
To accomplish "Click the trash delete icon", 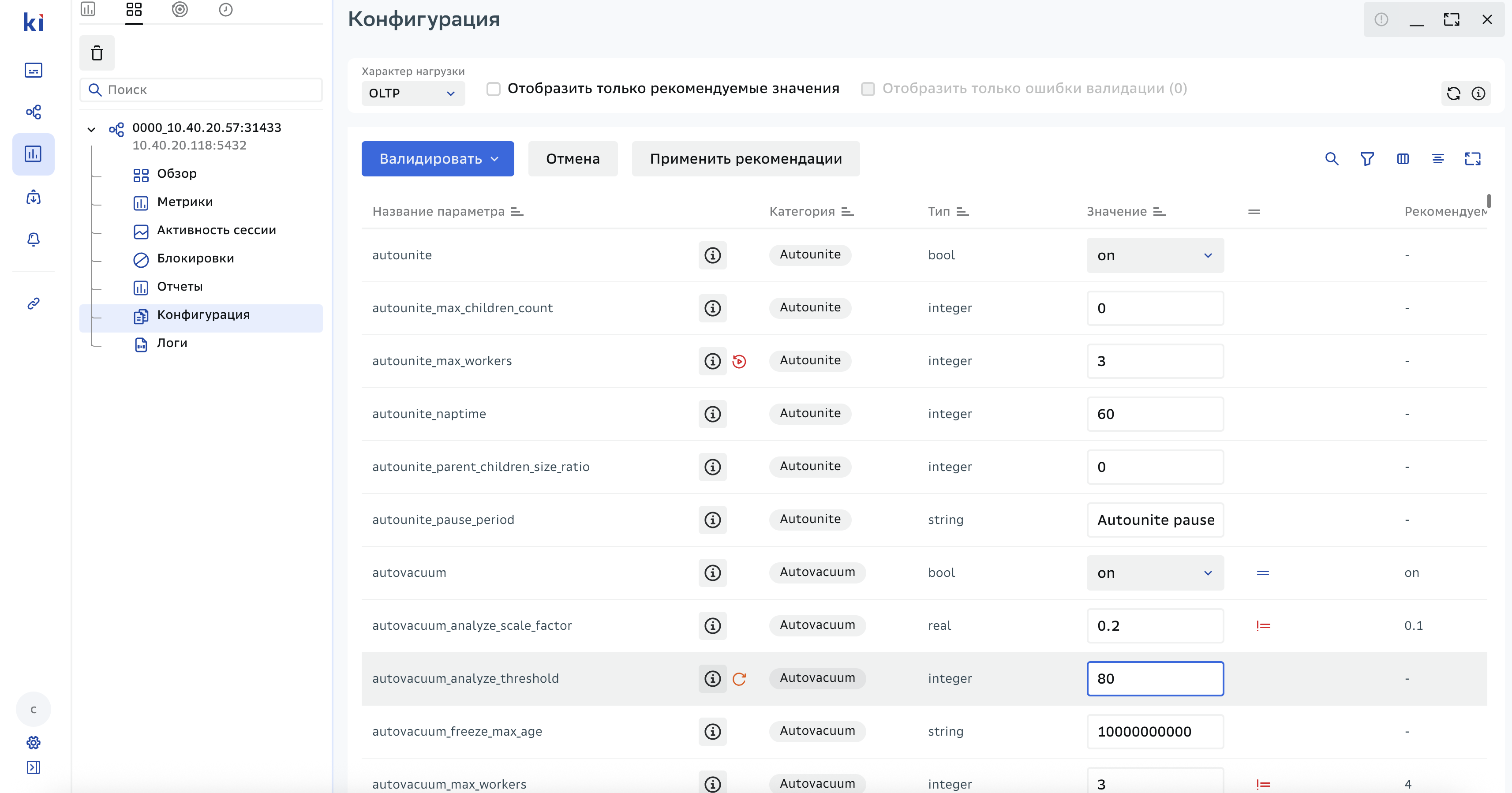I will (x=97, y=53).
